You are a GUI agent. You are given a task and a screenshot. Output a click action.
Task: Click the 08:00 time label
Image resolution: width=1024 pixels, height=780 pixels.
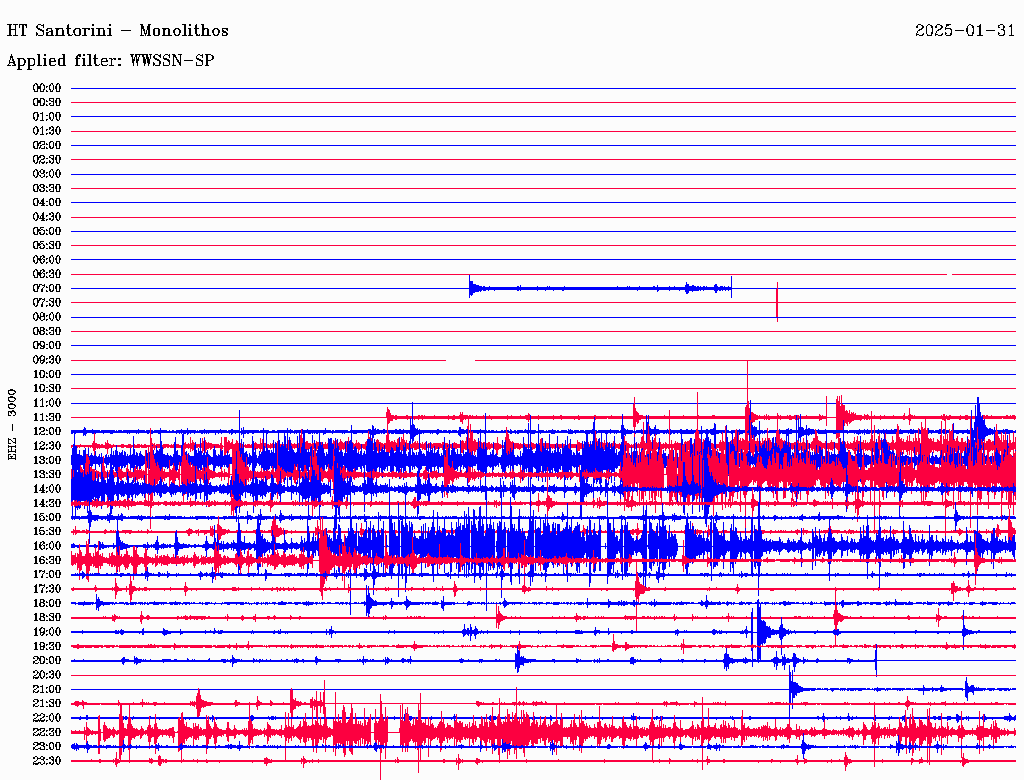(x=47, y=317)
